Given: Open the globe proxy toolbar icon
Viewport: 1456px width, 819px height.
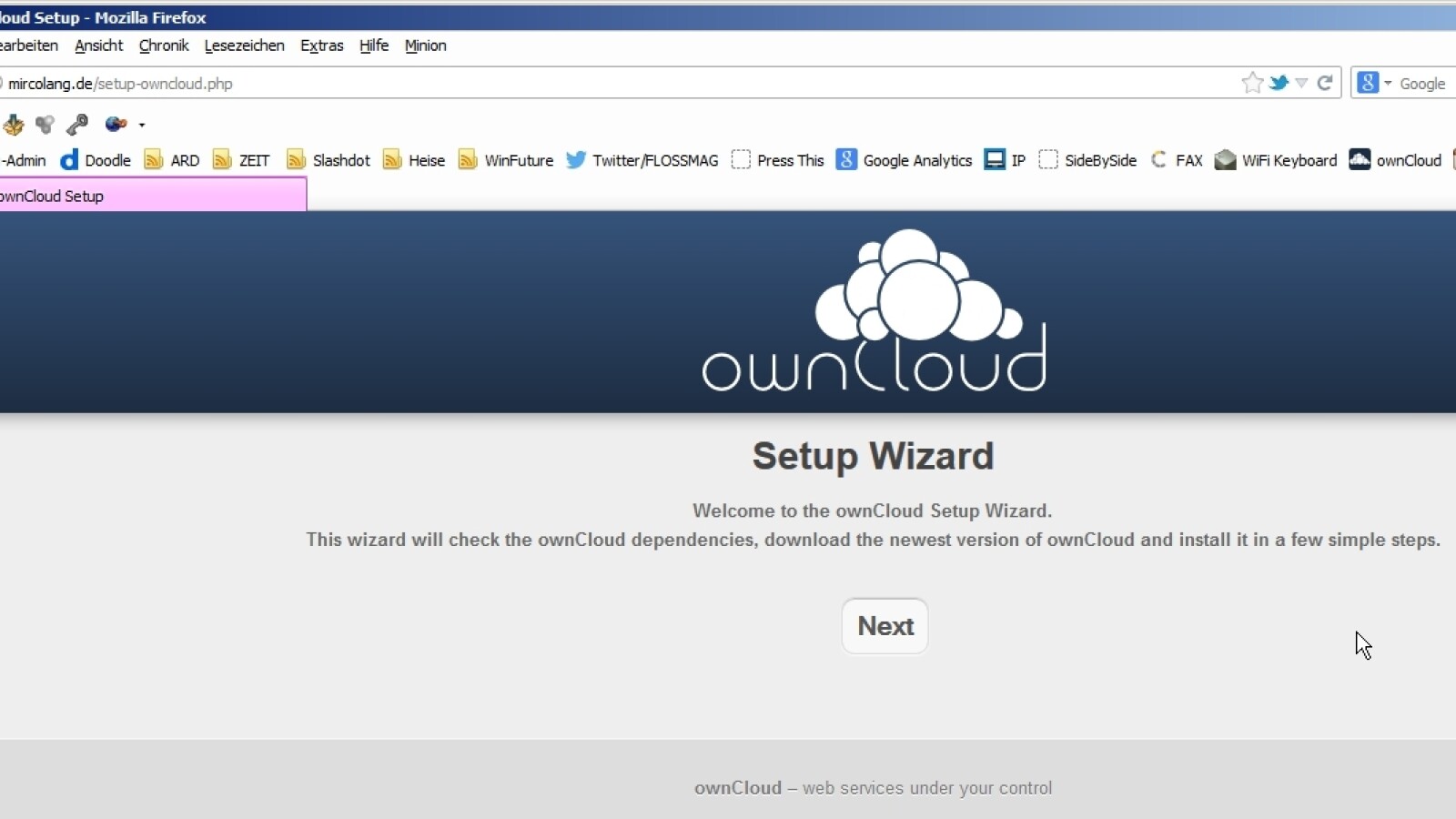Looking at the screenshot, I should click(x=116, y=124).
